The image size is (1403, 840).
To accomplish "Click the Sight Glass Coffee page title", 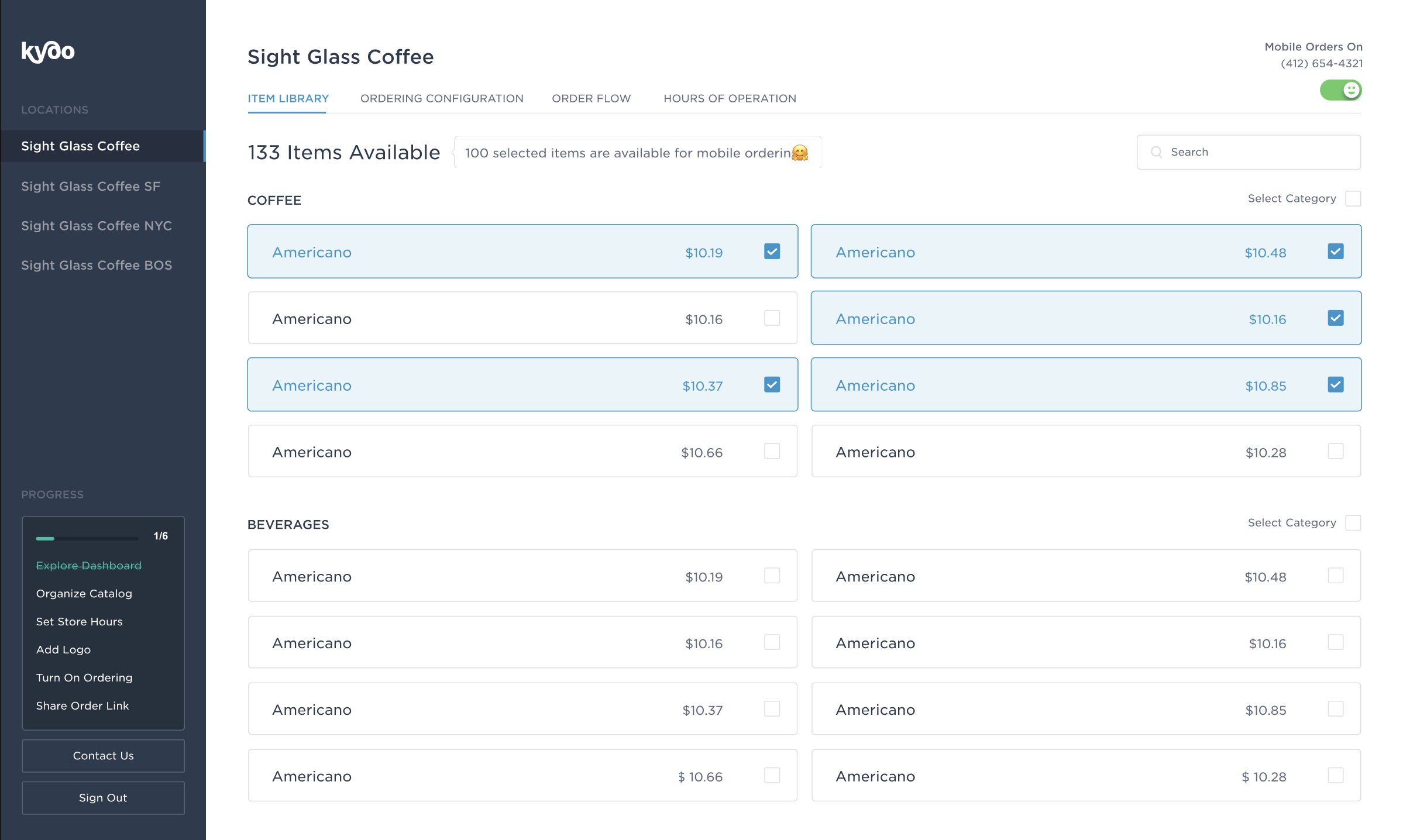I will click(x=341, y=57).
